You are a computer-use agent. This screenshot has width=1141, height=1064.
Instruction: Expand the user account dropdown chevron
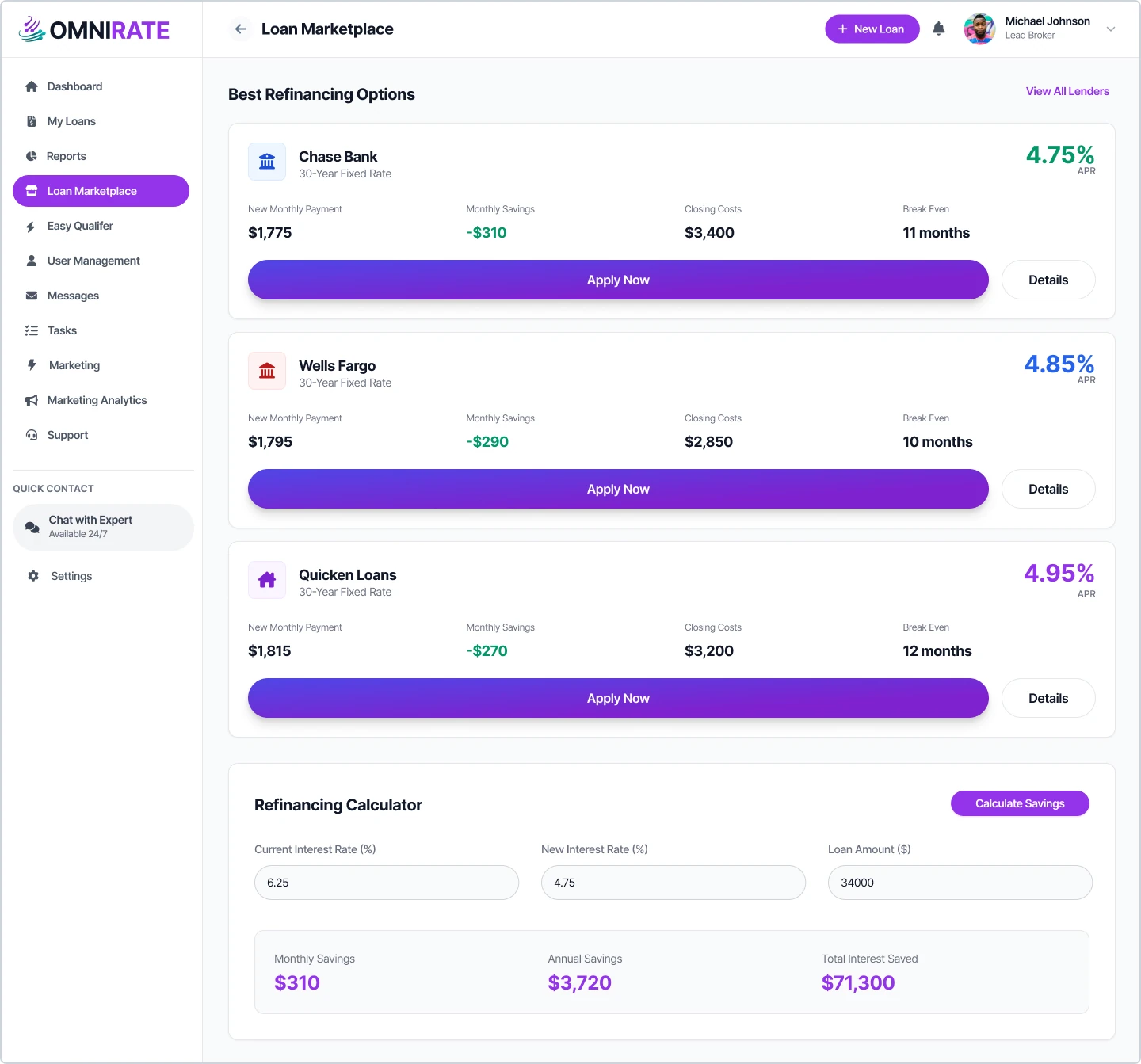pyautogui.click(x=1111, y=29)
